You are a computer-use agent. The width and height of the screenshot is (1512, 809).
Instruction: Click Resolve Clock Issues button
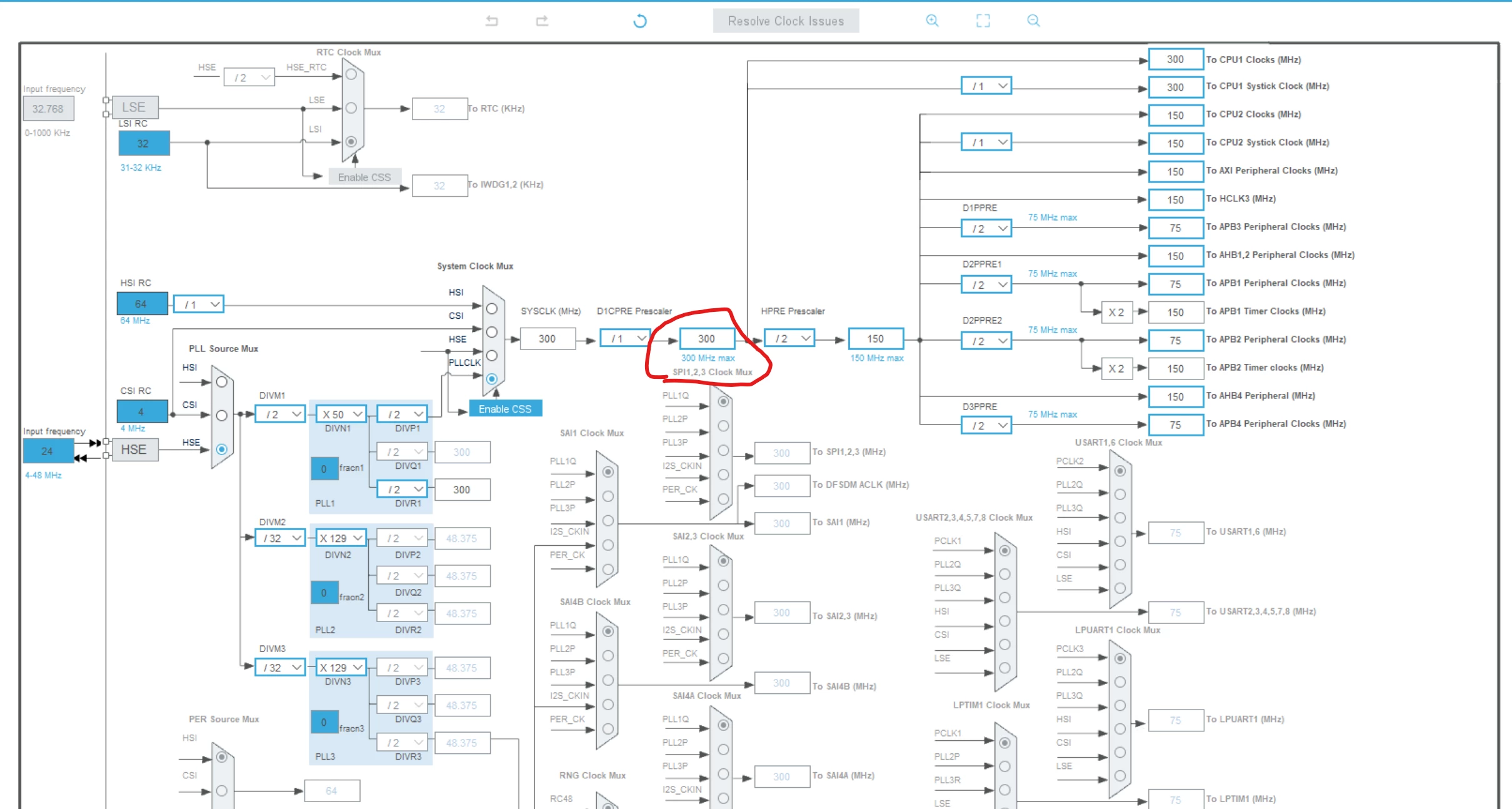click(x=786, y=21)
